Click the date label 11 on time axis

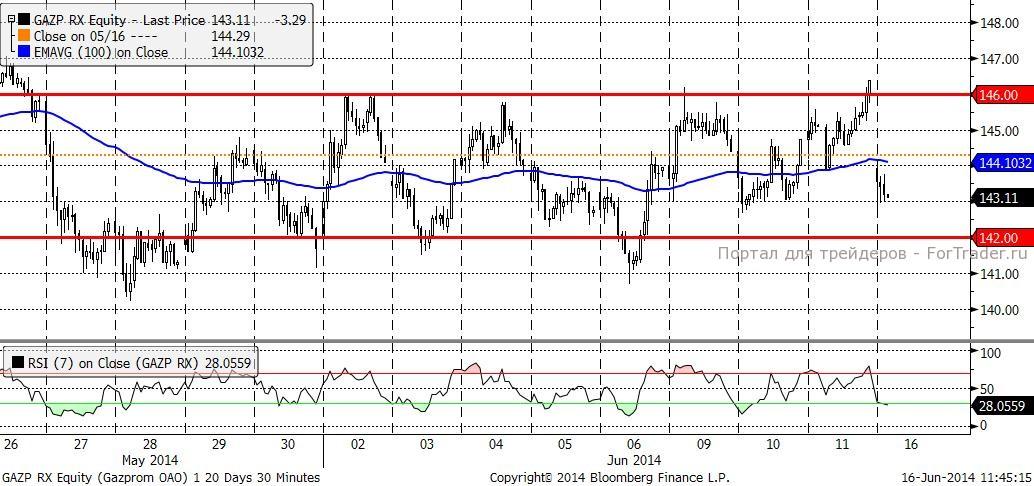(841, 444)
